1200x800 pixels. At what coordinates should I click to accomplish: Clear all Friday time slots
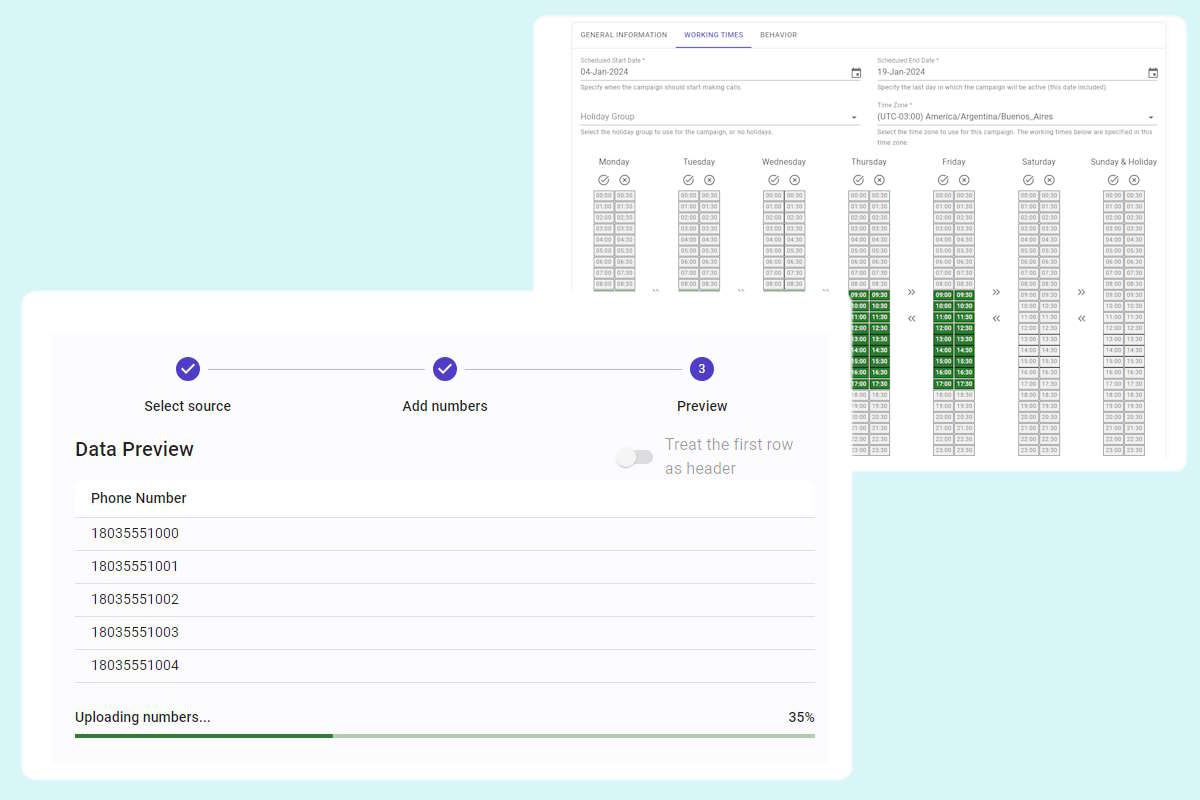tap(965, 180)
